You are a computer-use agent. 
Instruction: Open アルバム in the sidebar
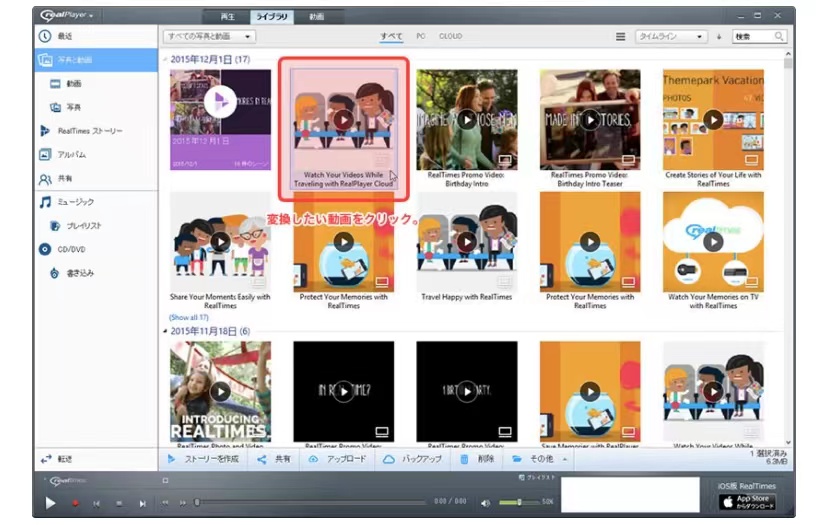coord(96,155)
